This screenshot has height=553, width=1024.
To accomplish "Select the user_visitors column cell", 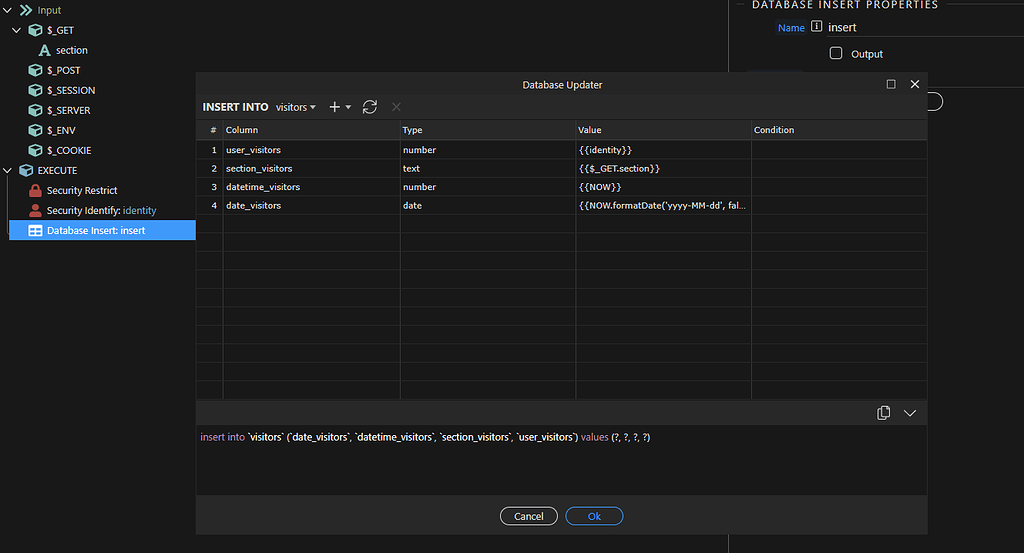I will 312,150.
